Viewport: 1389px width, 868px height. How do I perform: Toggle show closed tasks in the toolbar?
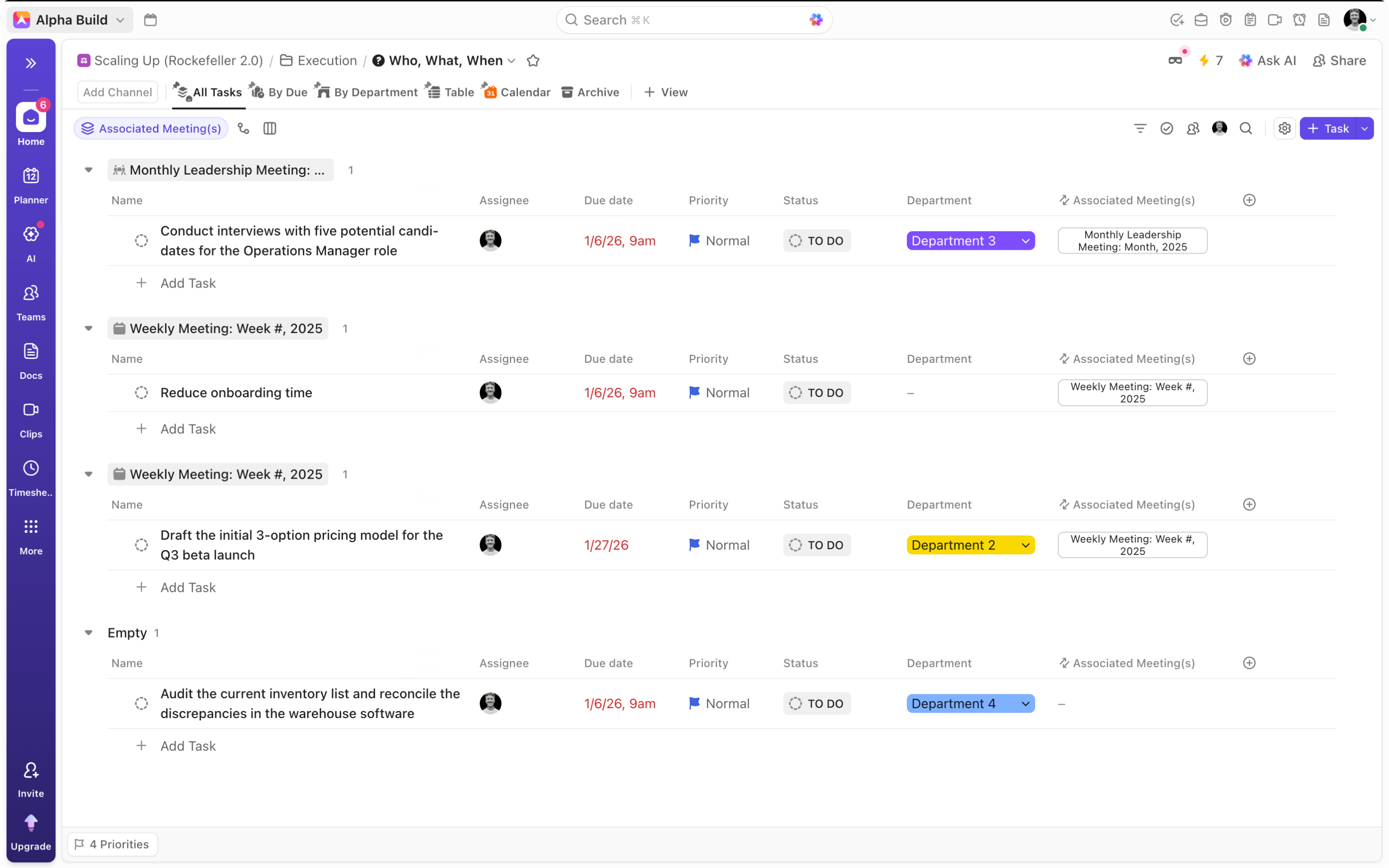point(1166,128)
